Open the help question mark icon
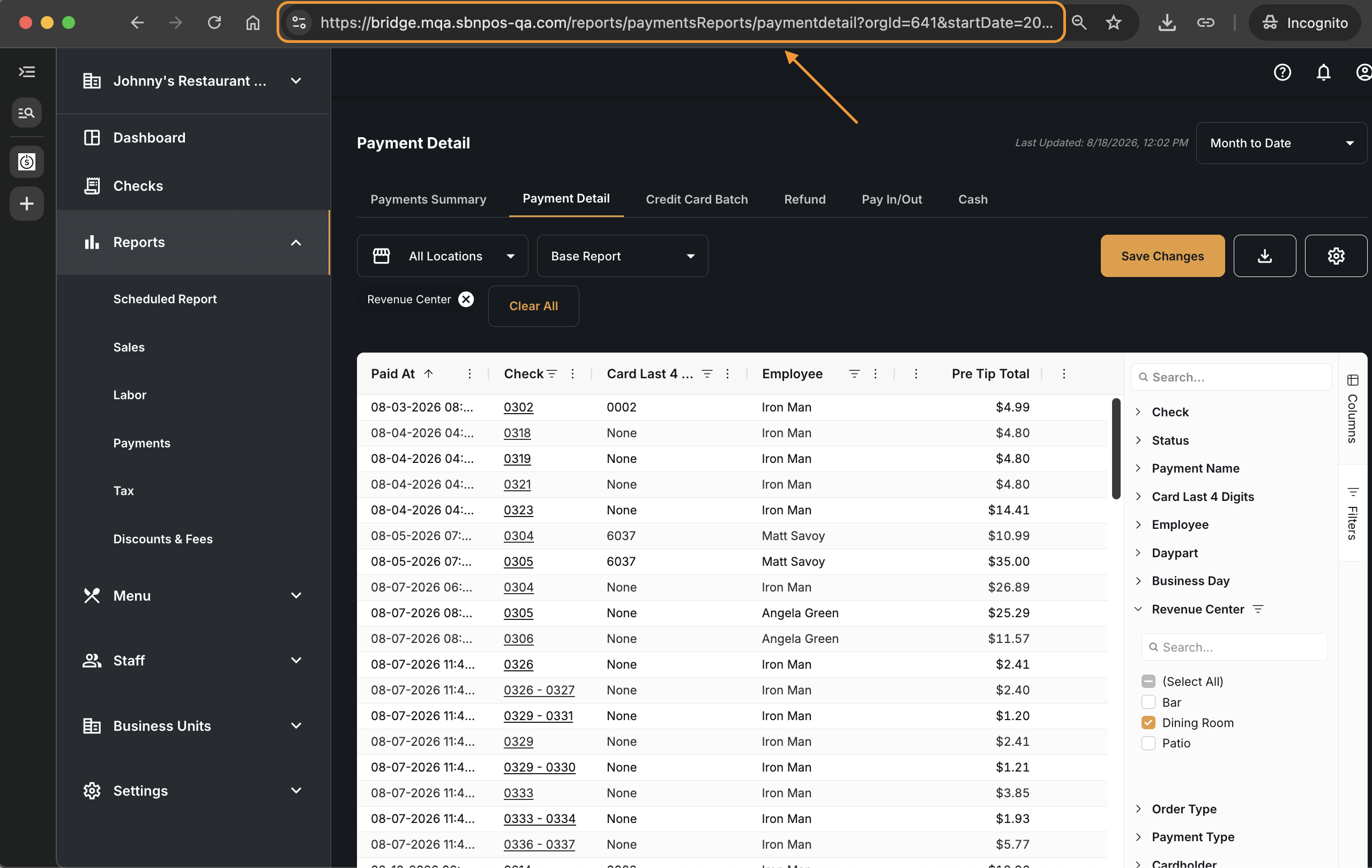This screenshot has height=868, width=1372. [1282, 72]
